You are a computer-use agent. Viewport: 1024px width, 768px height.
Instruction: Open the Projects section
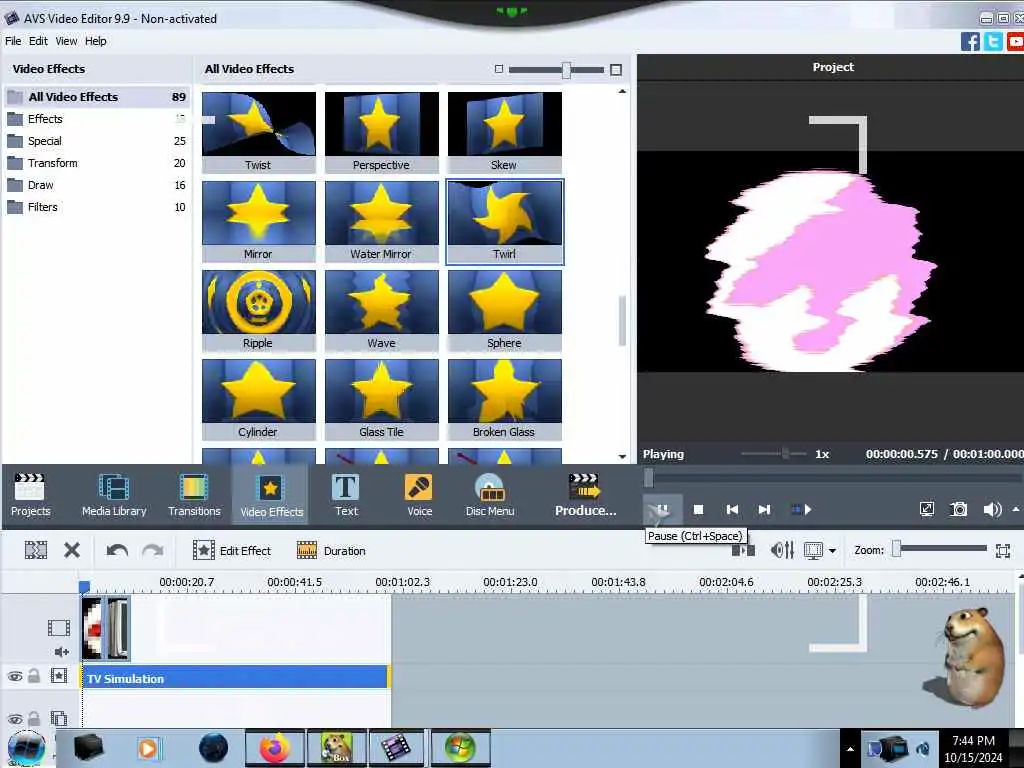[30, 494]
